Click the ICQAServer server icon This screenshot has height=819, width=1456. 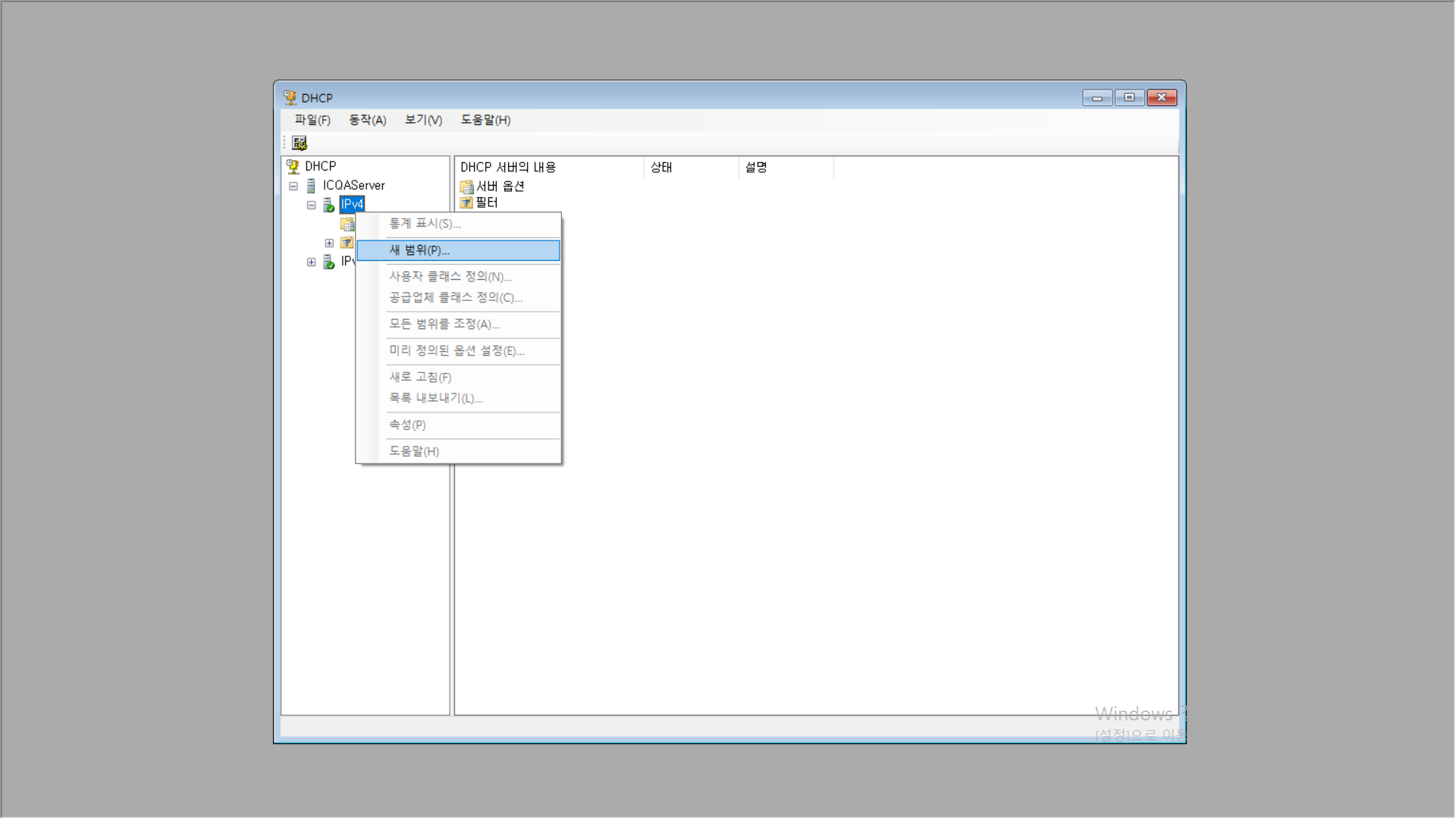coord(311,186)
